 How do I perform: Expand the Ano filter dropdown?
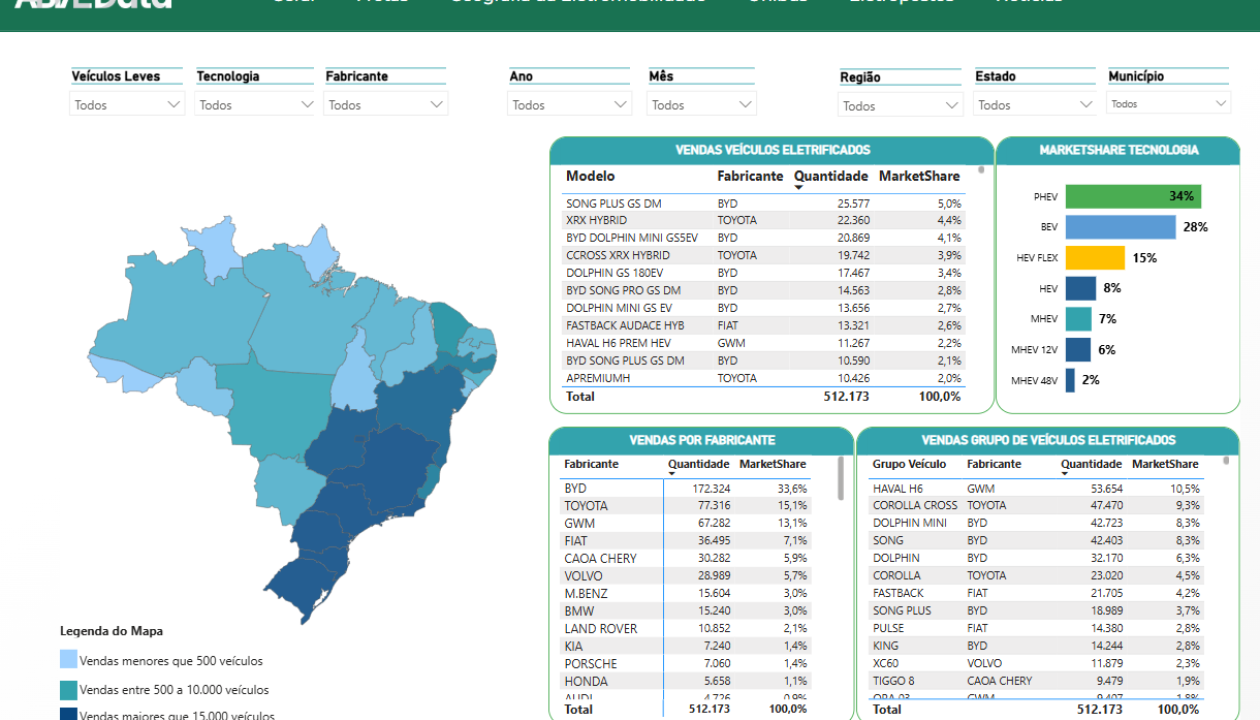coord(620,104)
